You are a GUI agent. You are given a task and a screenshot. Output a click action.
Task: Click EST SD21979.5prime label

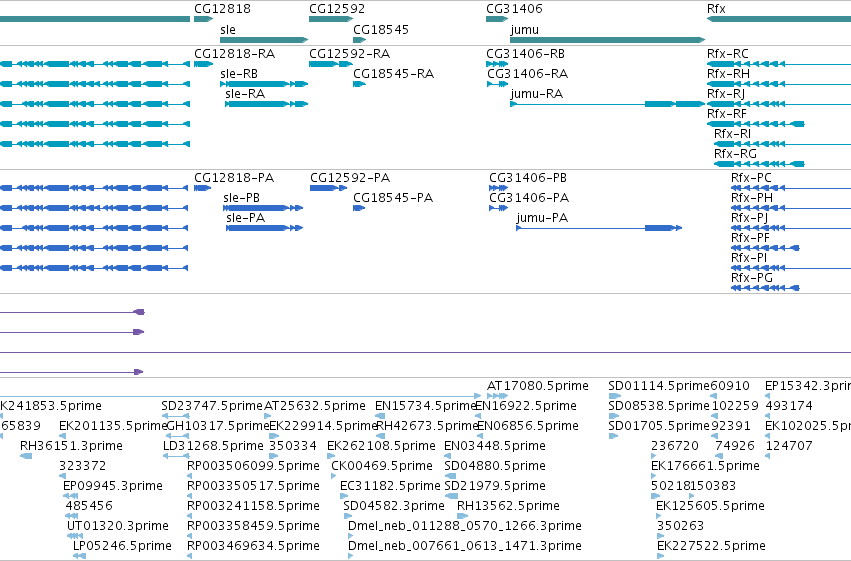pyautogui.click(x=495, y=486)
